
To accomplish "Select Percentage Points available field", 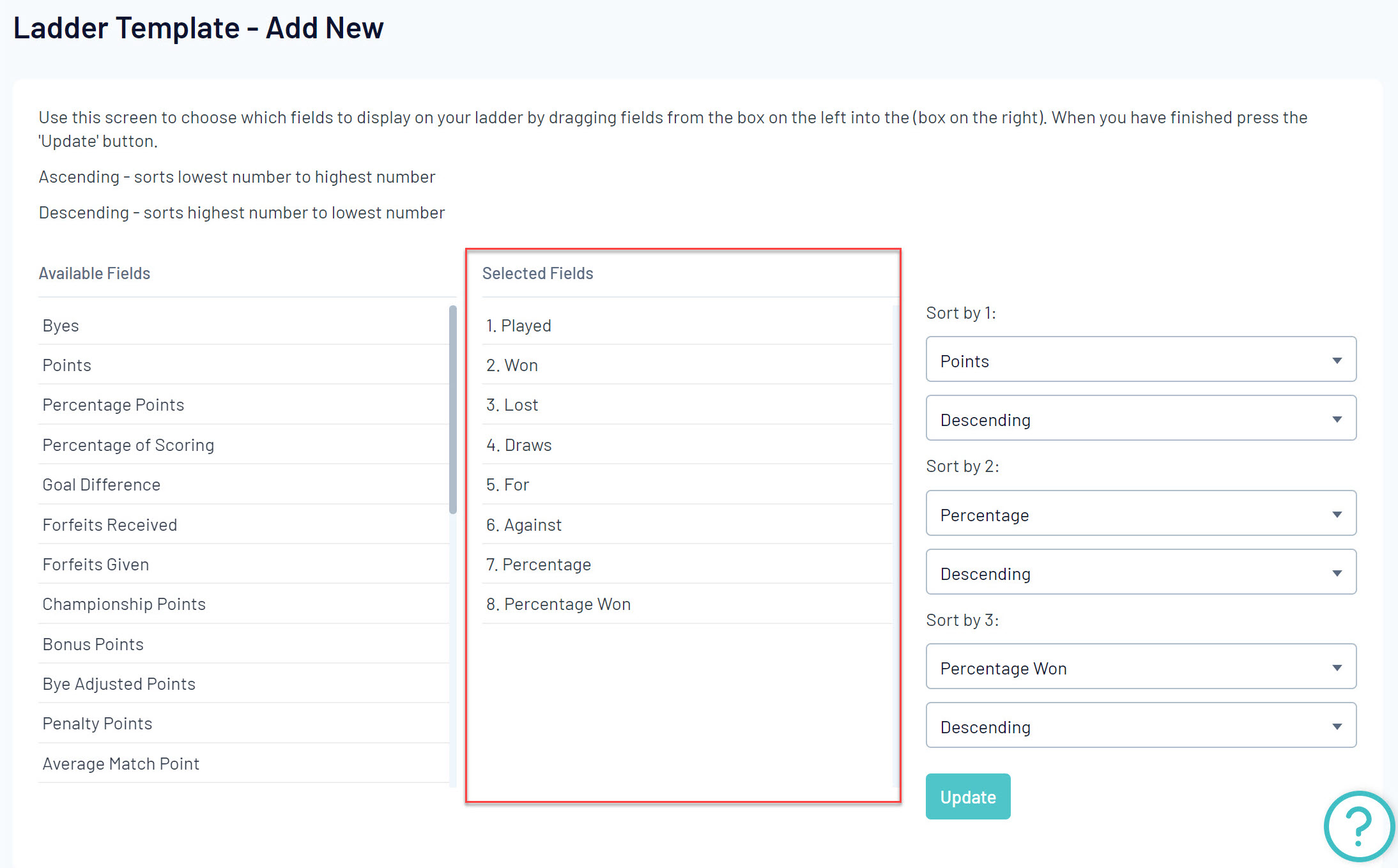I will pos(243,405).
